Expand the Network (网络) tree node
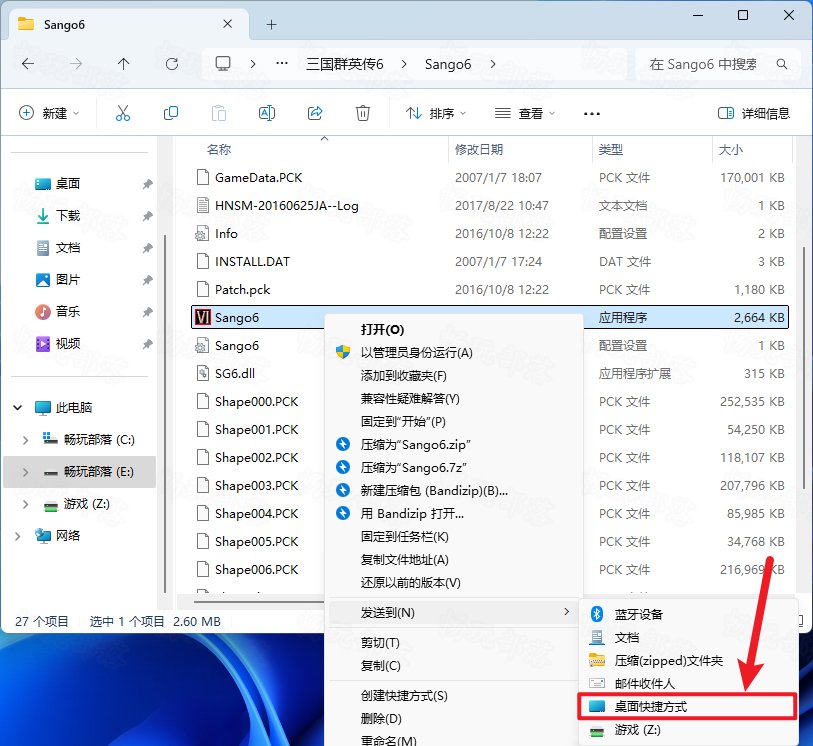Screen dimensions: 813x746 pos(18,536)
